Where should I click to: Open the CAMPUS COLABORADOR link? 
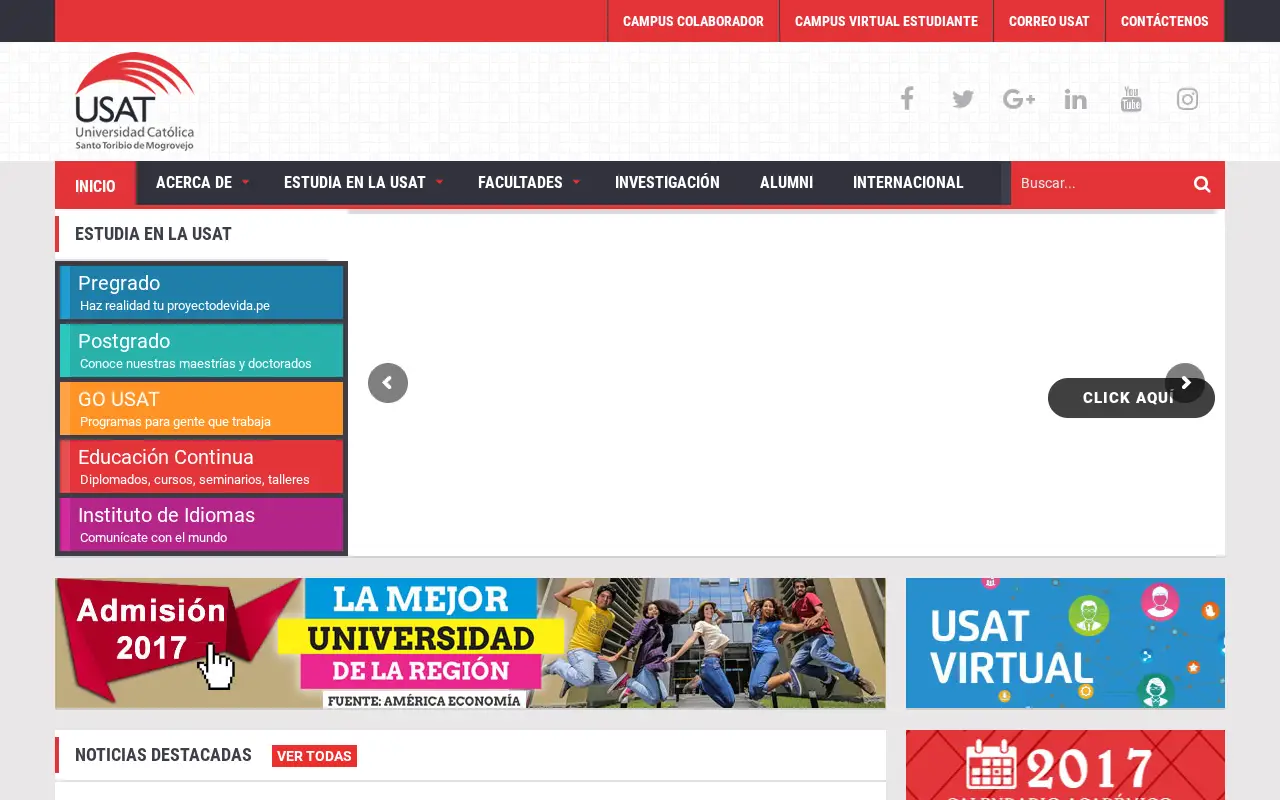click(x=693, y=21)
